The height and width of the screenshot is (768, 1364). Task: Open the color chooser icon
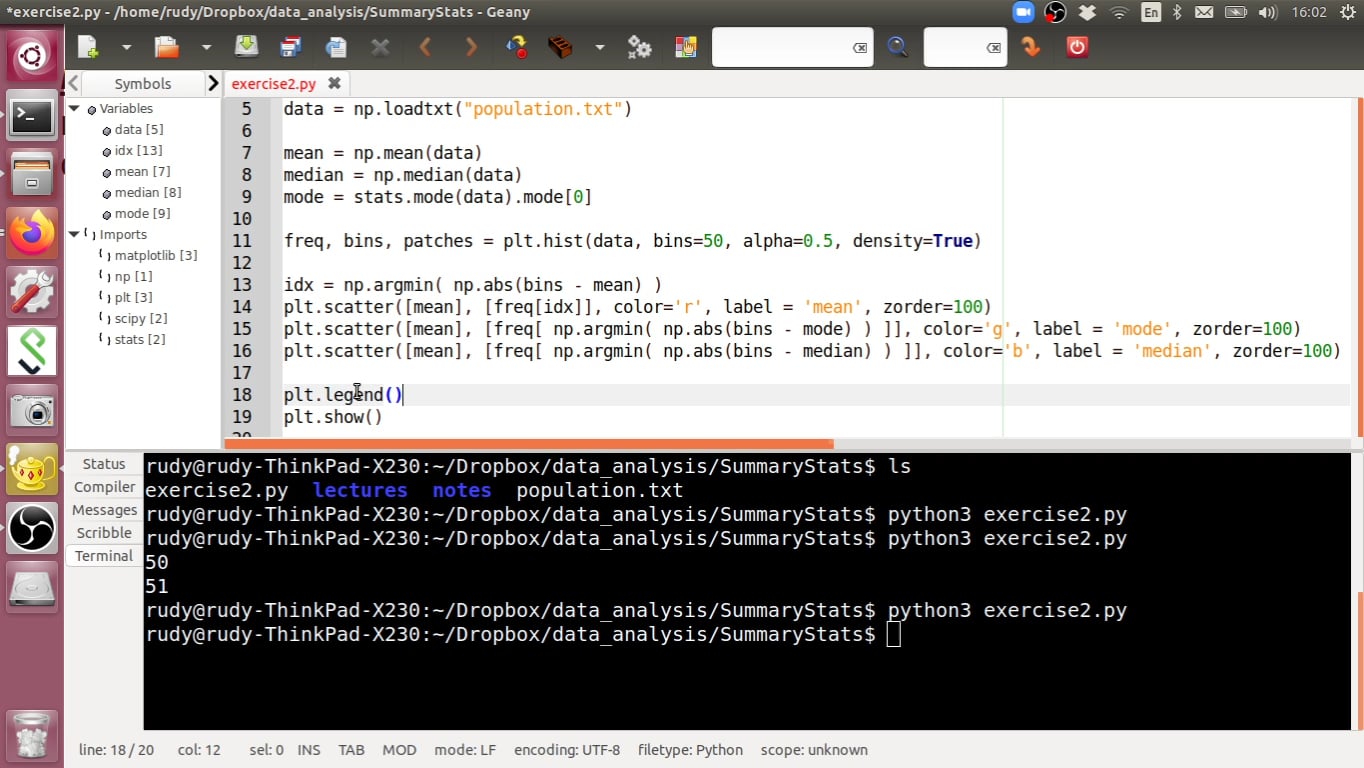click(x=685, y=47)
